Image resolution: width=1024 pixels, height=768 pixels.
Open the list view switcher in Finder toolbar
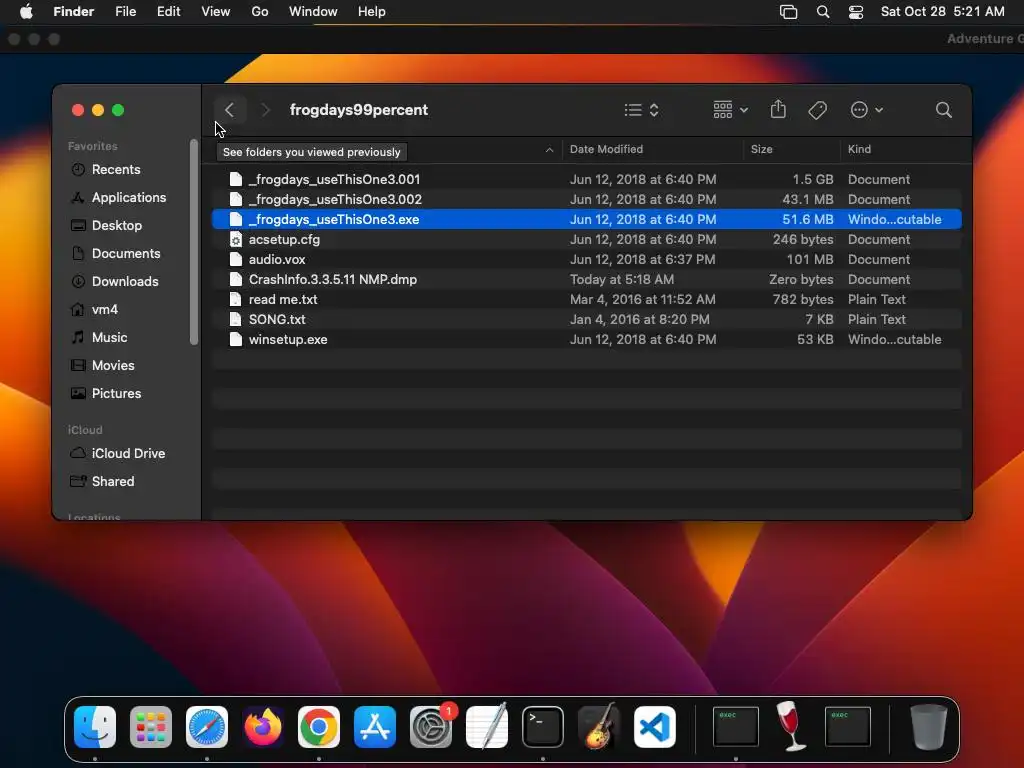[641, 110]
